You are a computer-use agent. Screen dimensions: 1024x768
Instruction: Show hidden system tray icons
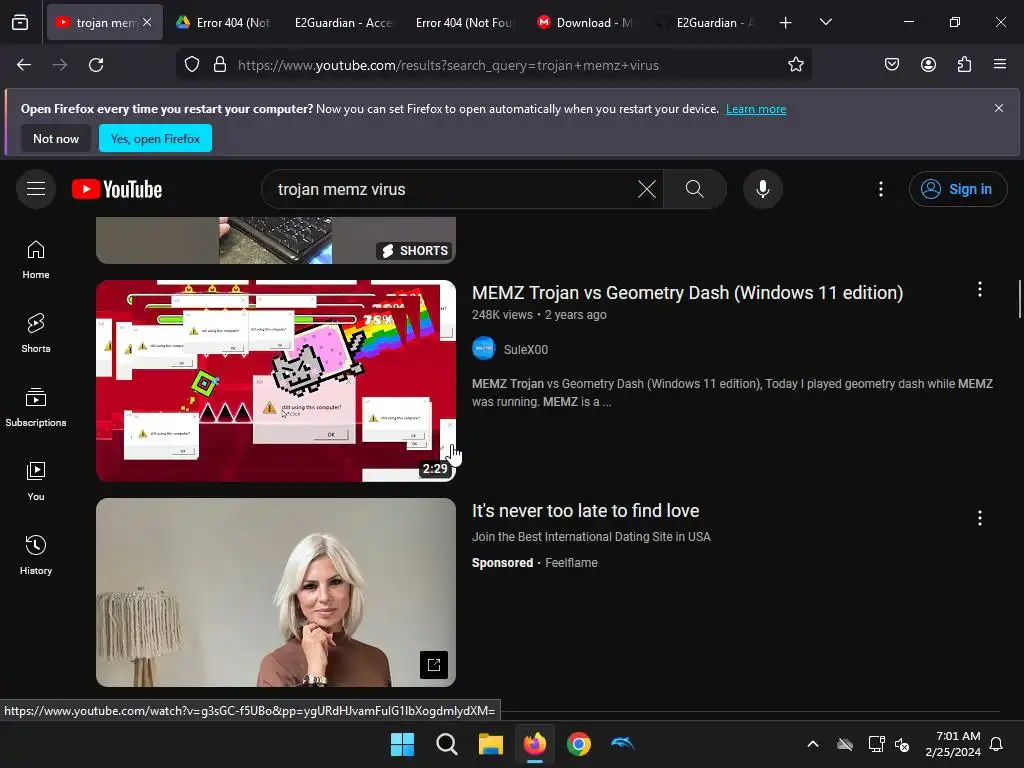[x=813, y=744]
